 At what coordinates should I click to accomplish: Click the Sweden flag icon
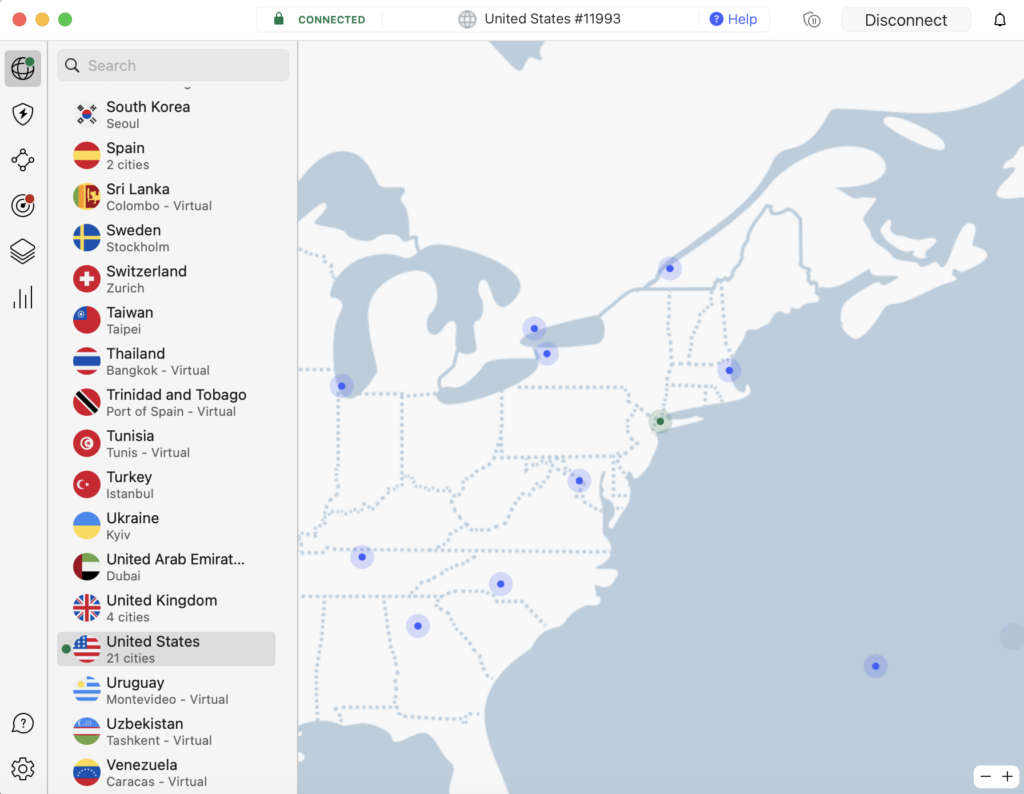[87, 238]
